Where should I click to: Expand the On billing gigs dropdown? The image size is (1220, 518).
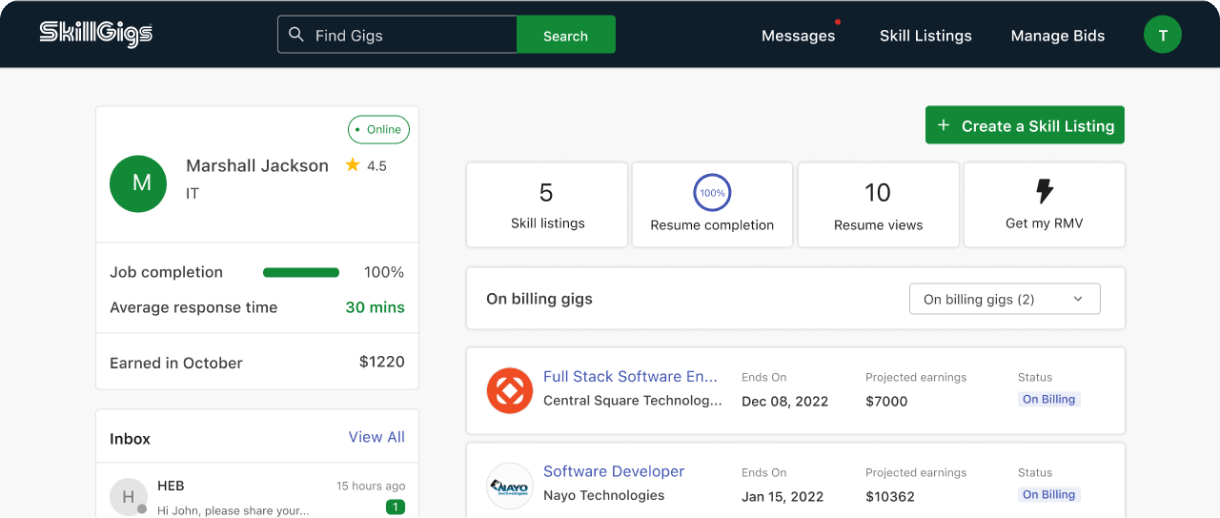tap(1004, 299)
